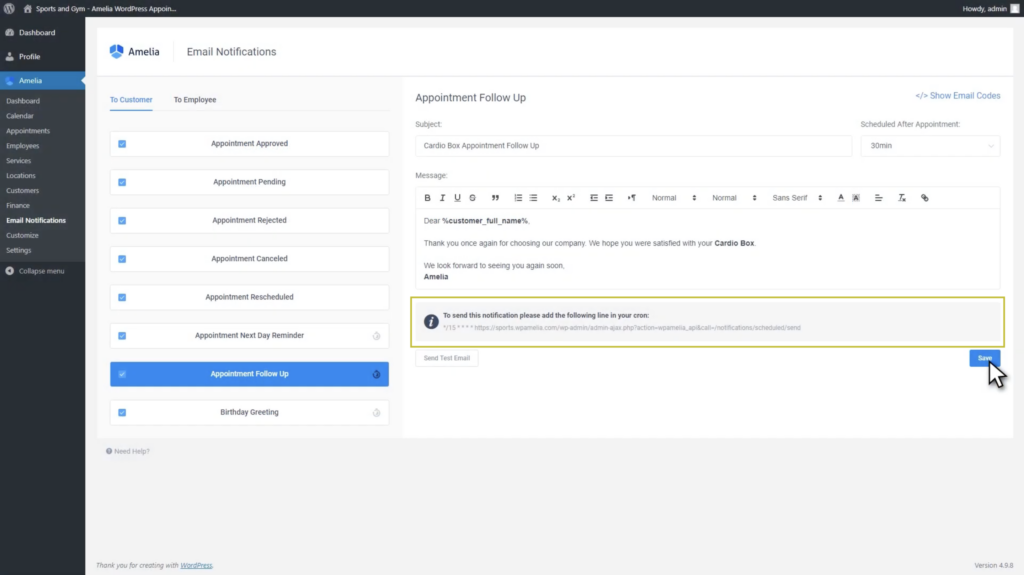Toggle the Appointment Next Day Reminder checkbox
This screenshot has width=1024, height=575.
(x=122, y=336)
